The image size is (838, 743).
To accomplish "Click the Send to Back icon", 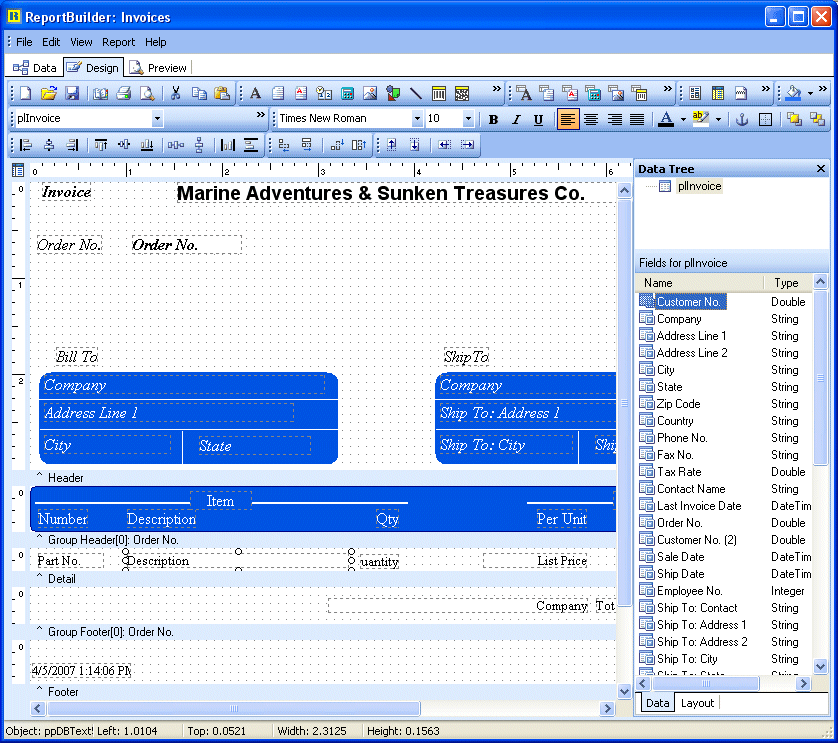I will 817,119.
